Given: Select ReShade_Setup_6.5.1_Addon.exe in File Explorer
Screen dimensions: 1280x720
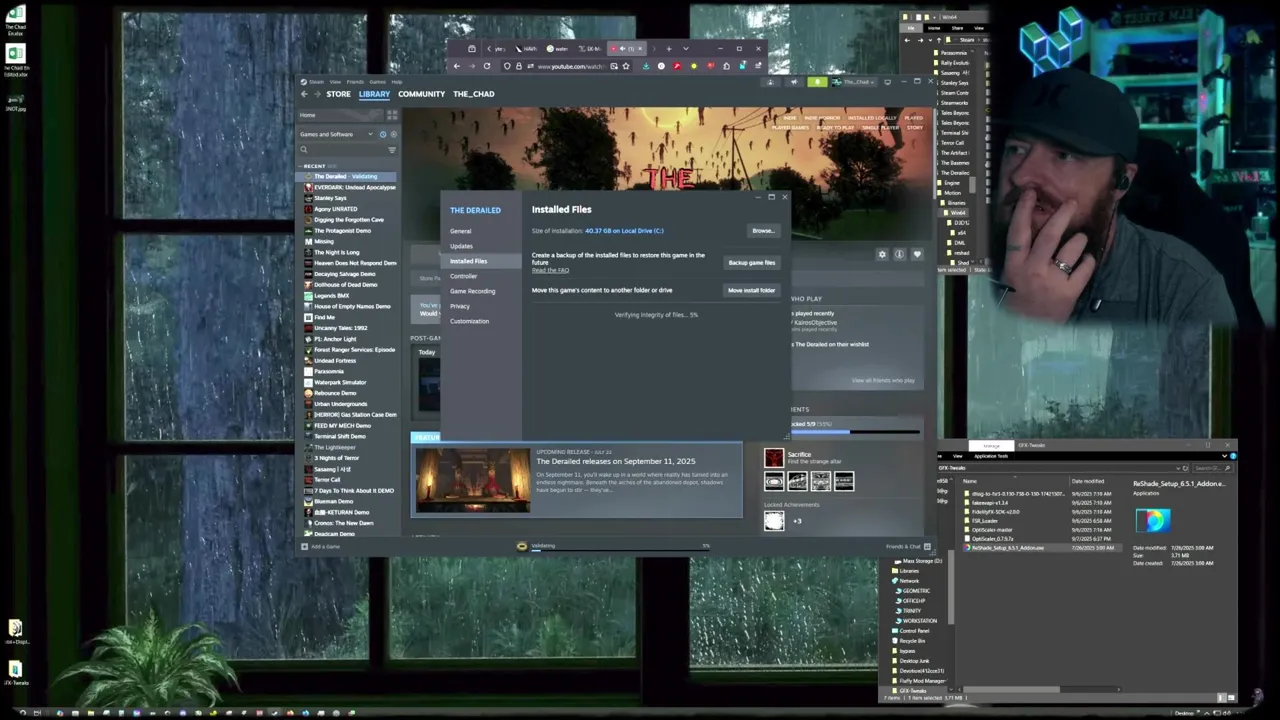Looking at the screenshot, I should [1005, 548].
